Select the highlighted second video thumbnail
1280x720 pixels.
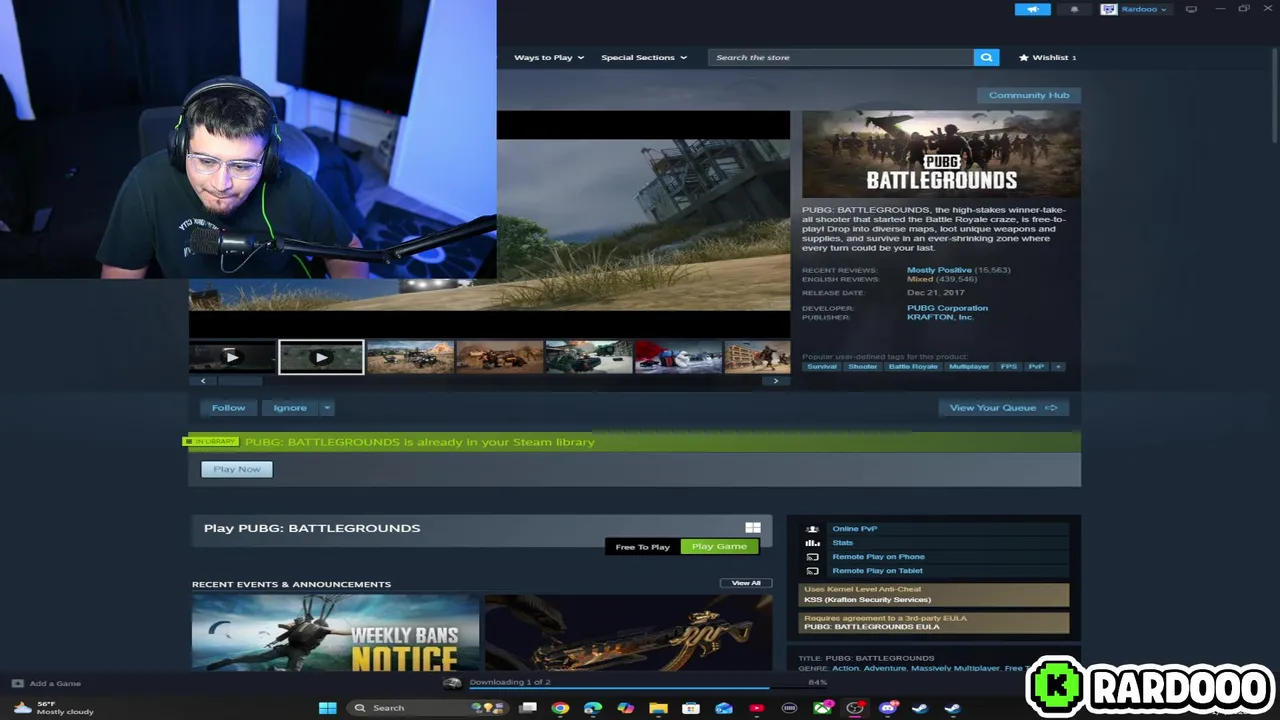321,357
